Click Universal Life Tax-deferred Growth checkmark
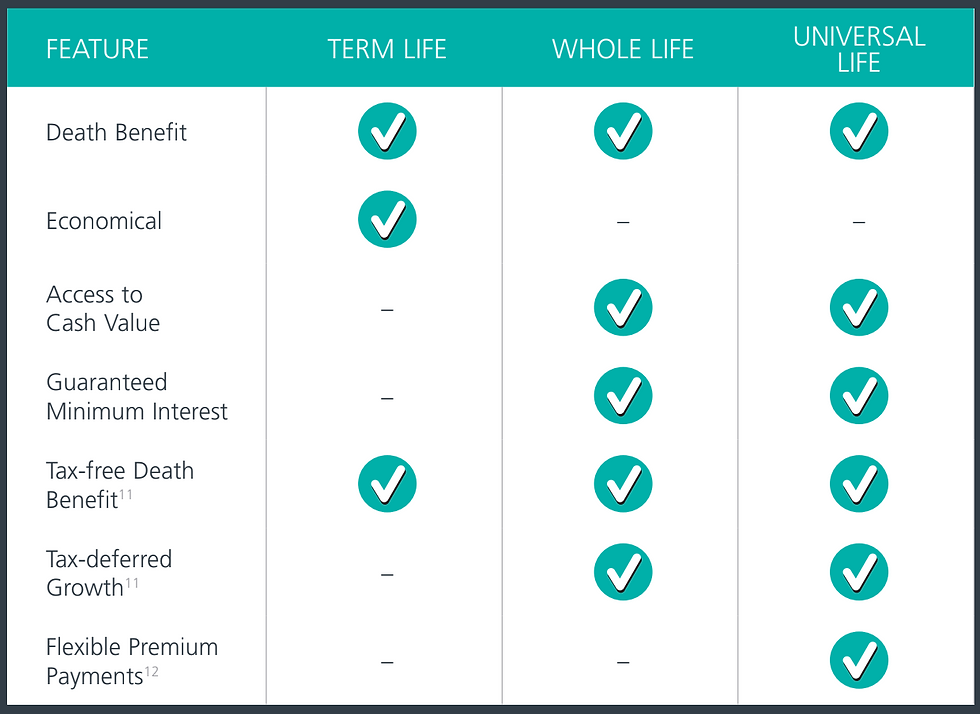The height and width of the screenshot is (714, 980). 859,572
